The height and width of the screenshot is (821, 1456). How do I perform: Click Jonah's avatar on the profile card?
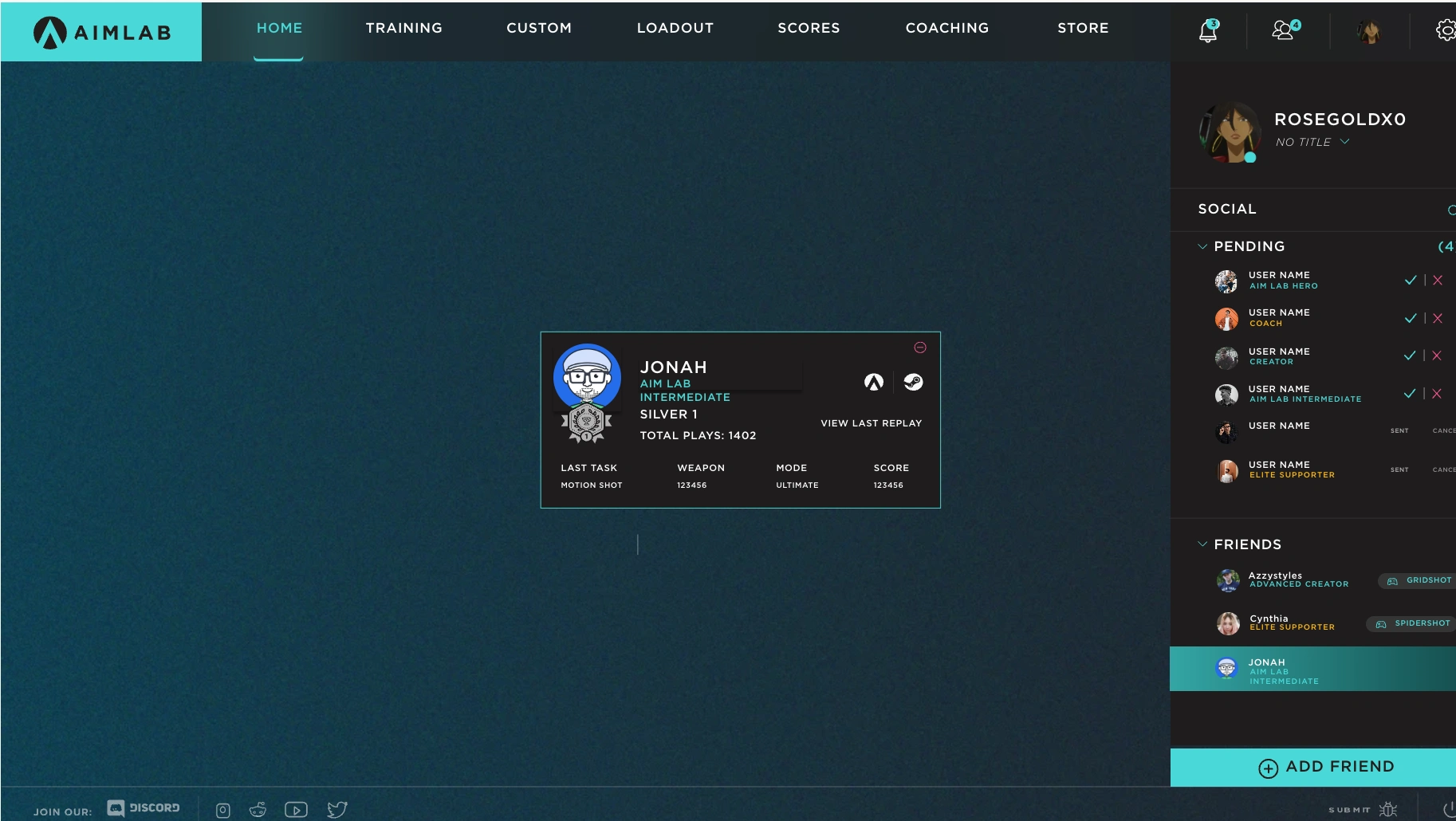[588, 377]
